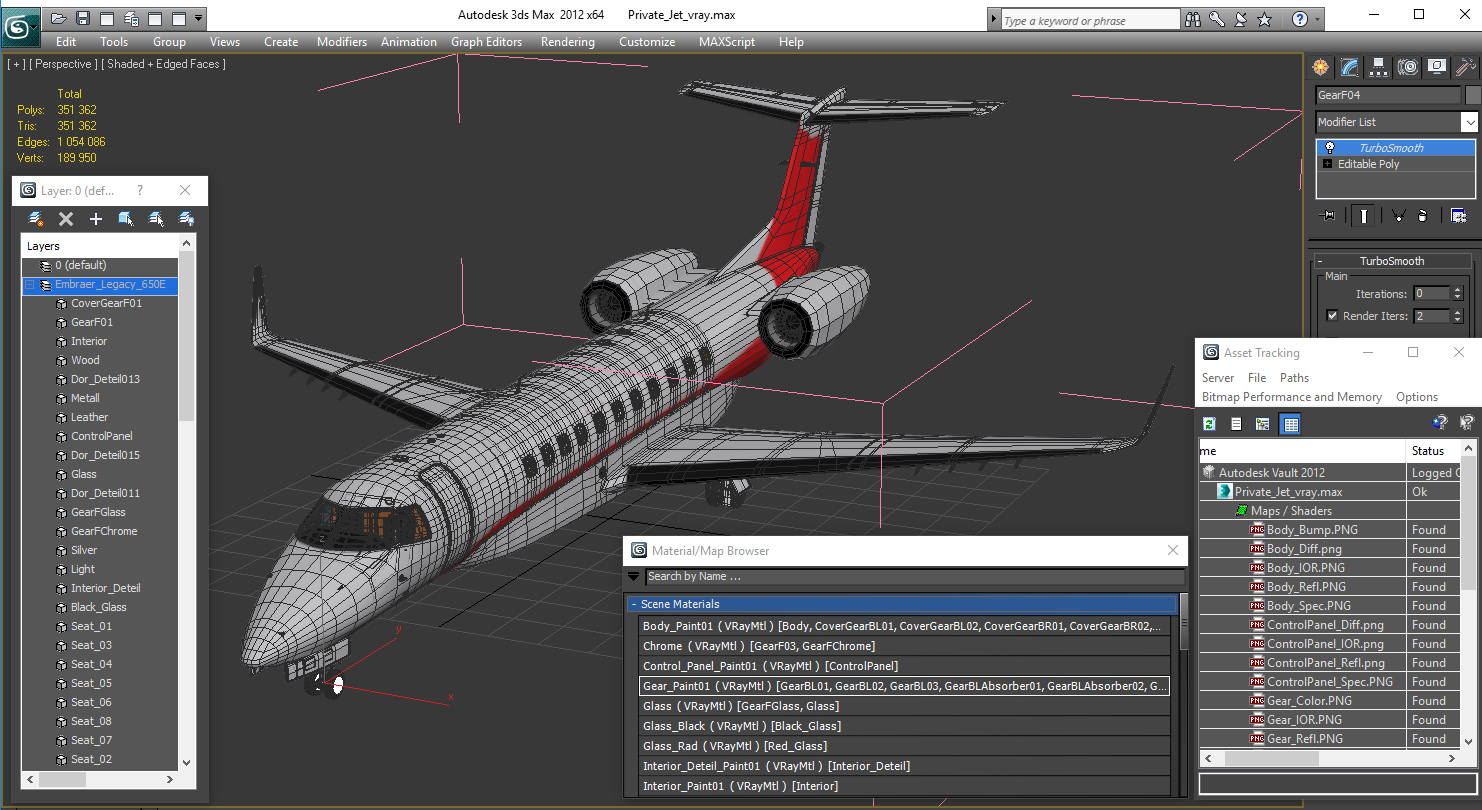Click the star Favorites icon
The width and height of the screenshot is (1482, 810).
[x=1265, y=19]
